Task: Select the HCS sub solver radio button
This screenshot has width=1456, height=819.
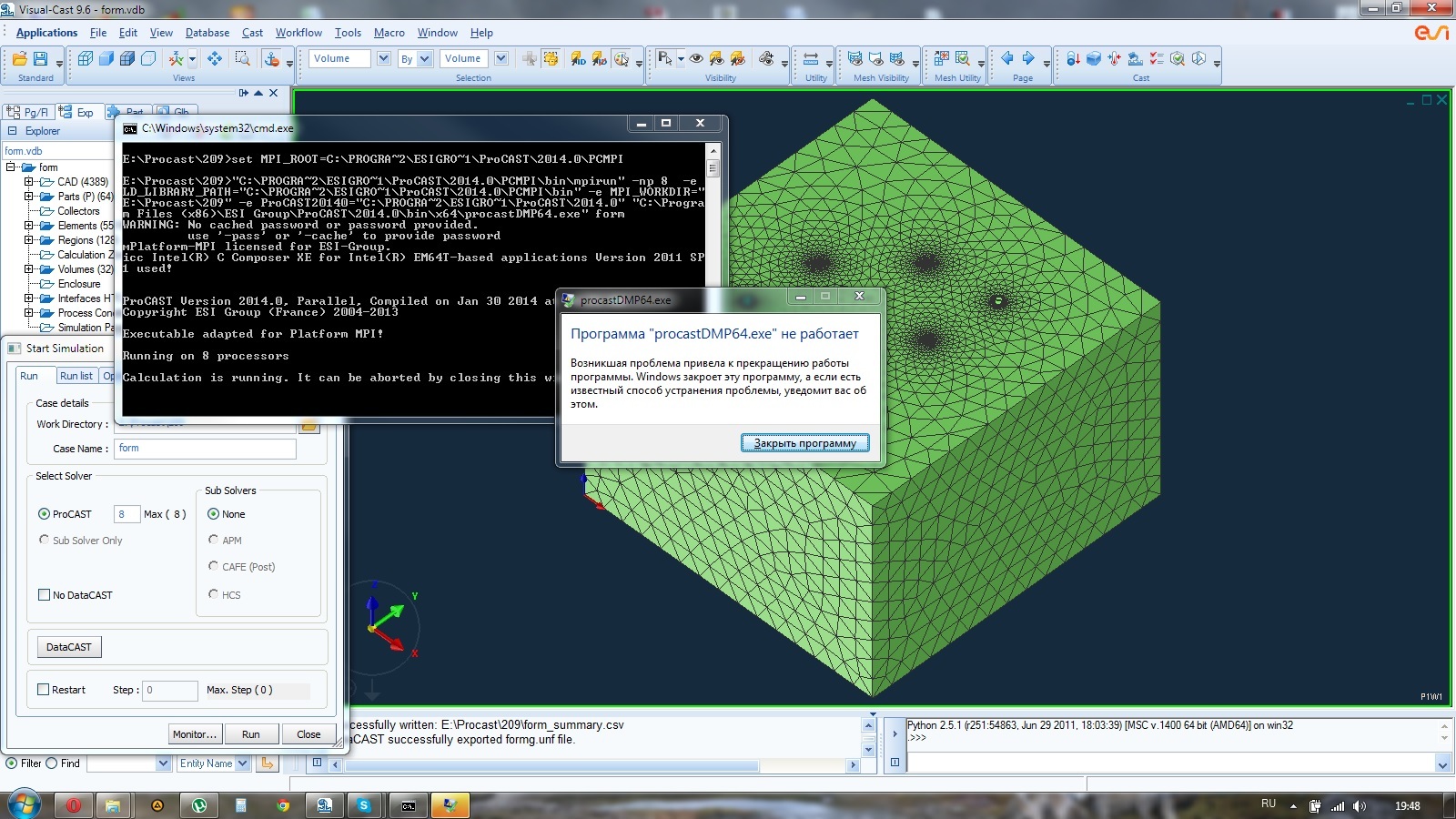Action: [x=213, y=594]
